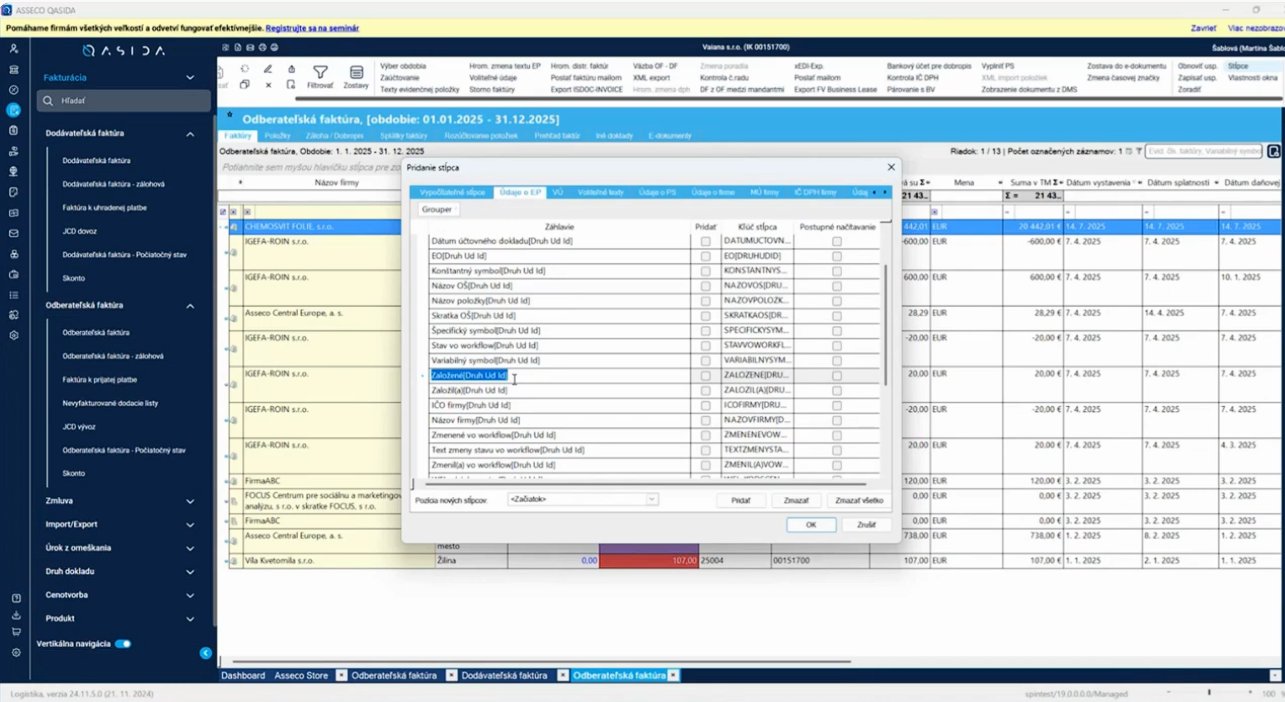This screenshot has width=1285, height=702.
Task: Tick Pridať checkbox for Variabilný symbol[Druh Ud Id]
Action: (x=706, y=361)
